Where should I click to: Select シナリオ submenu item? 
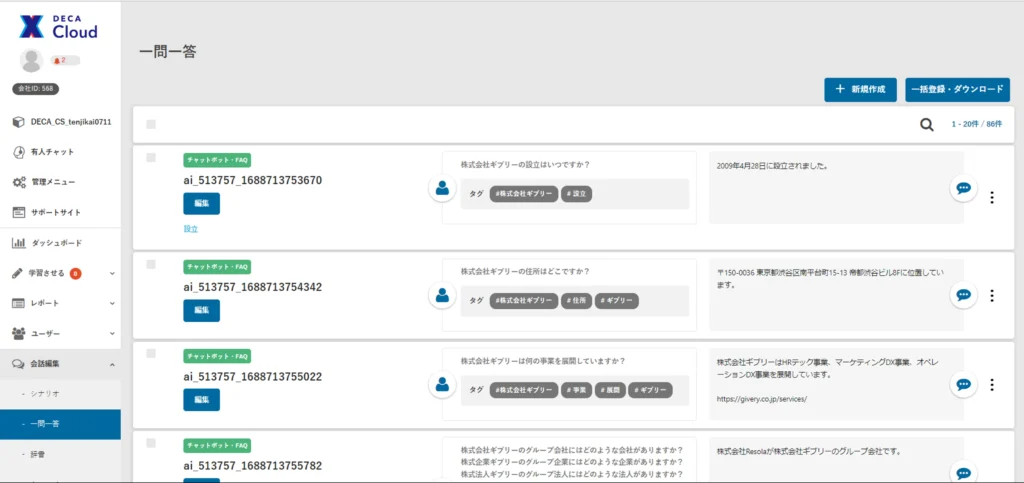click(46, 394)
